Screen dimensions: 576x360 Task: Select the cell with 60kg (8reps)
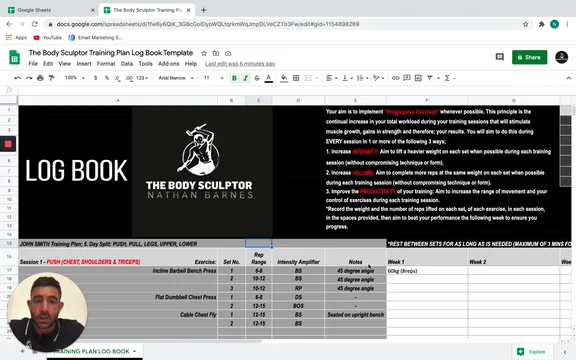pos(427,271)
